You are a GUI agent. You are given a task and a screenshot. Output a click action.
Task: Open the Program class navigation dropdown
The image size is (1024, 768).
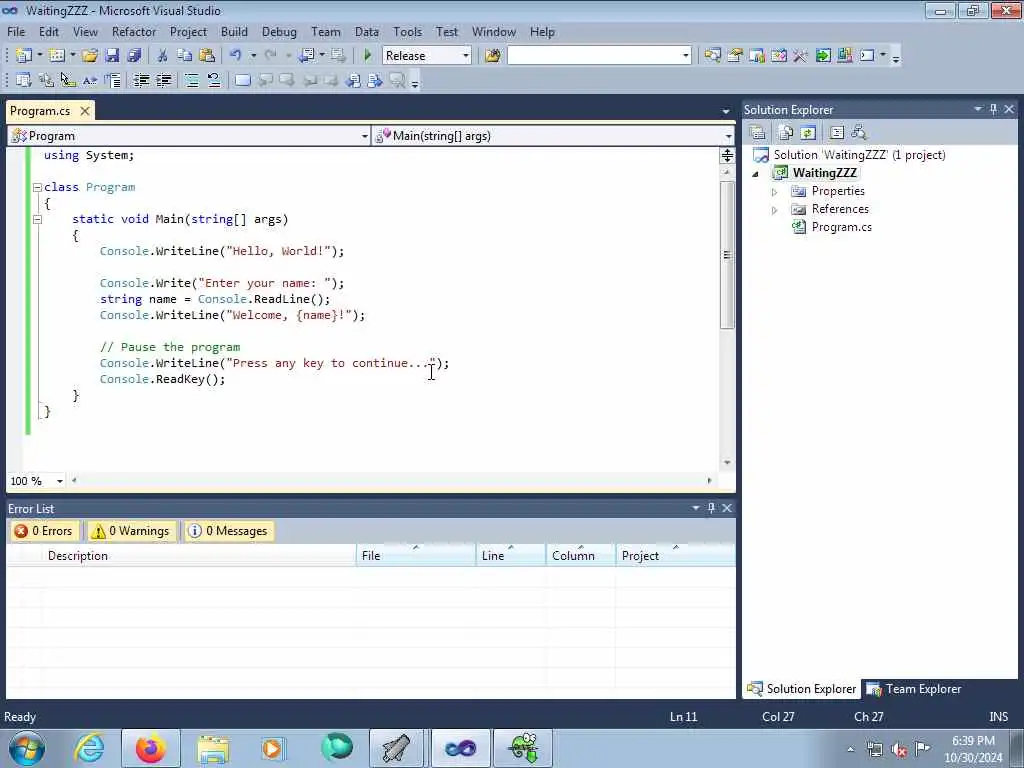pyautogui.click(x=364, y=136)
